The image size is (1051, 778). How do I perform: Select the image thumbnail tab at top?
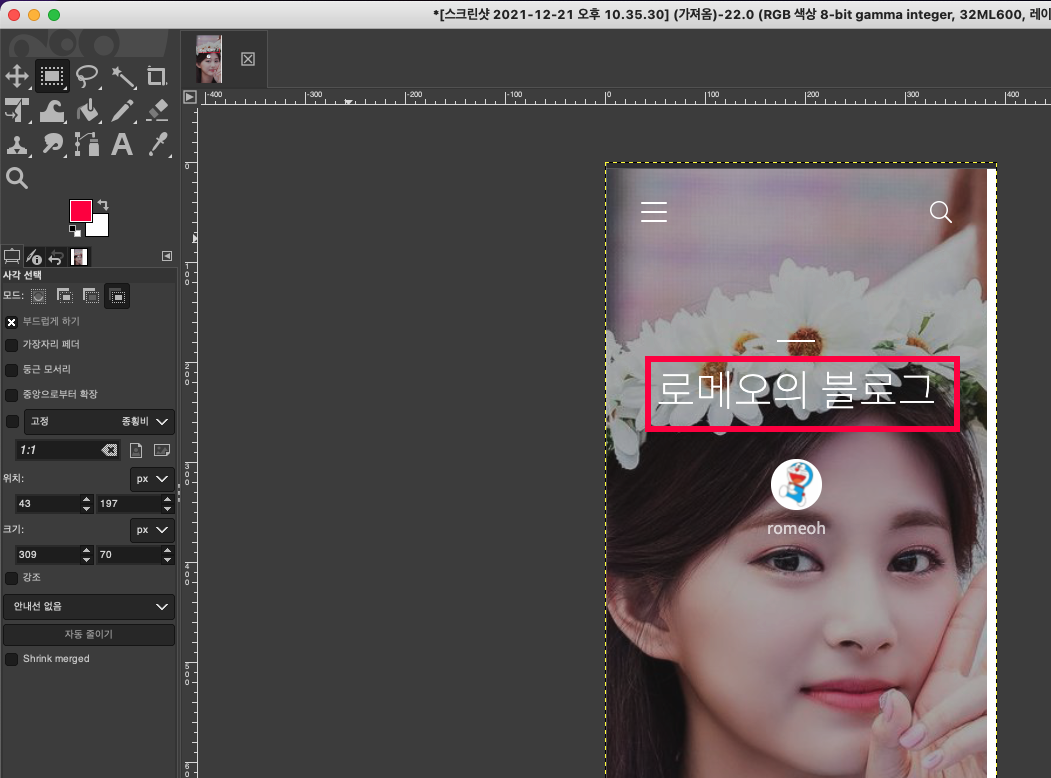(208, 59)
